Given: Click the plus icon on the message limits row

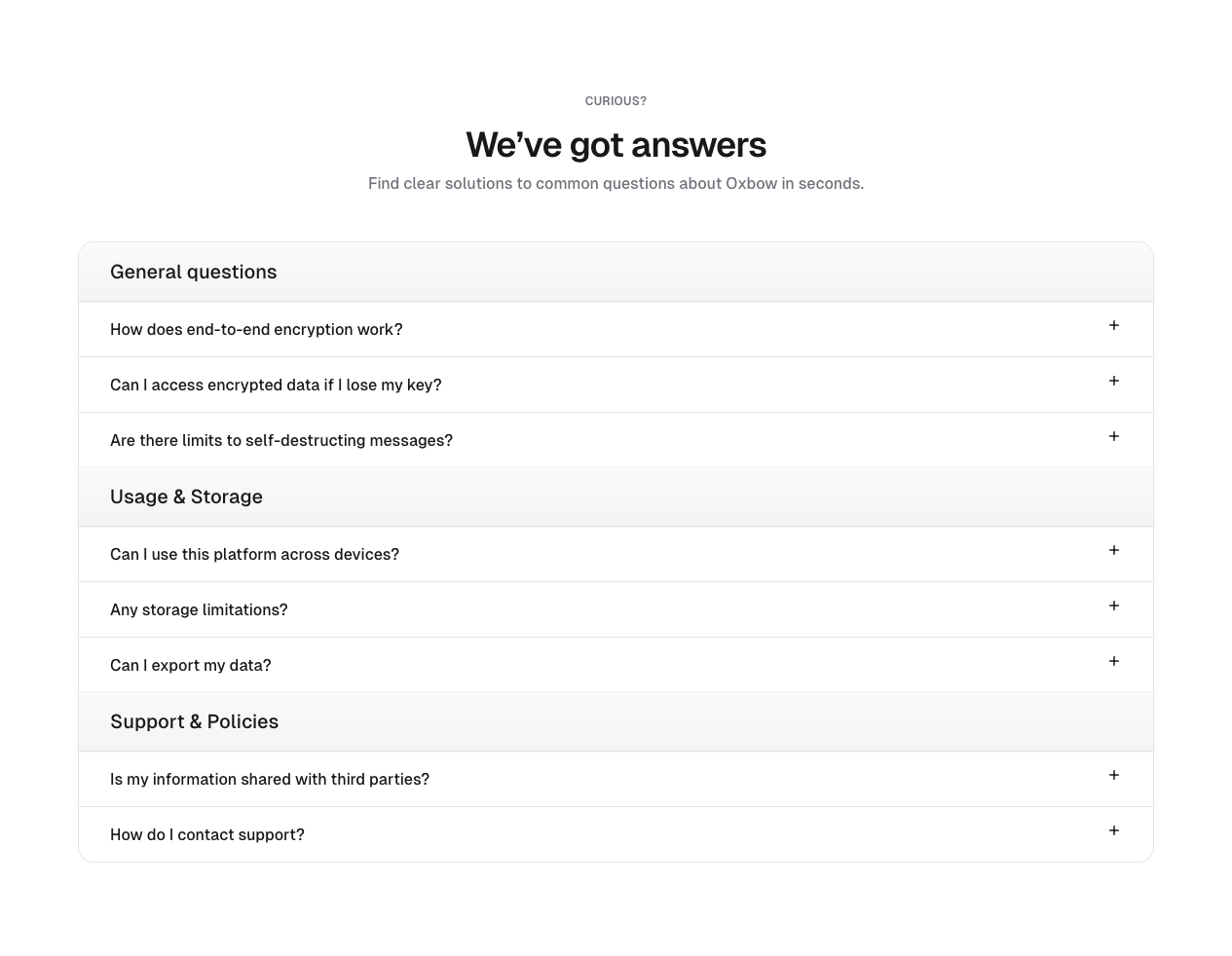Looking at the screenshot, I should pos(1113,436).
